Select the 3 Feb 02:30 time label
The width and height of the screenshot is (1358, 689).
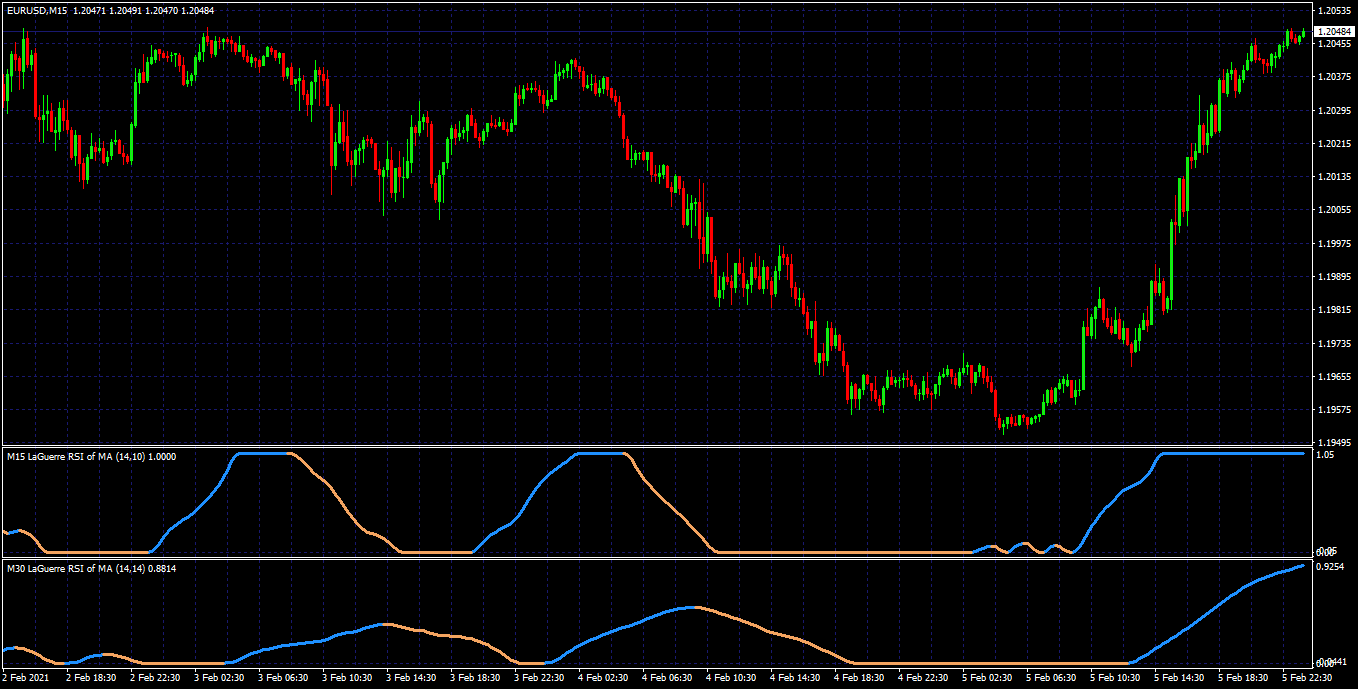click(x=218, y=678)
